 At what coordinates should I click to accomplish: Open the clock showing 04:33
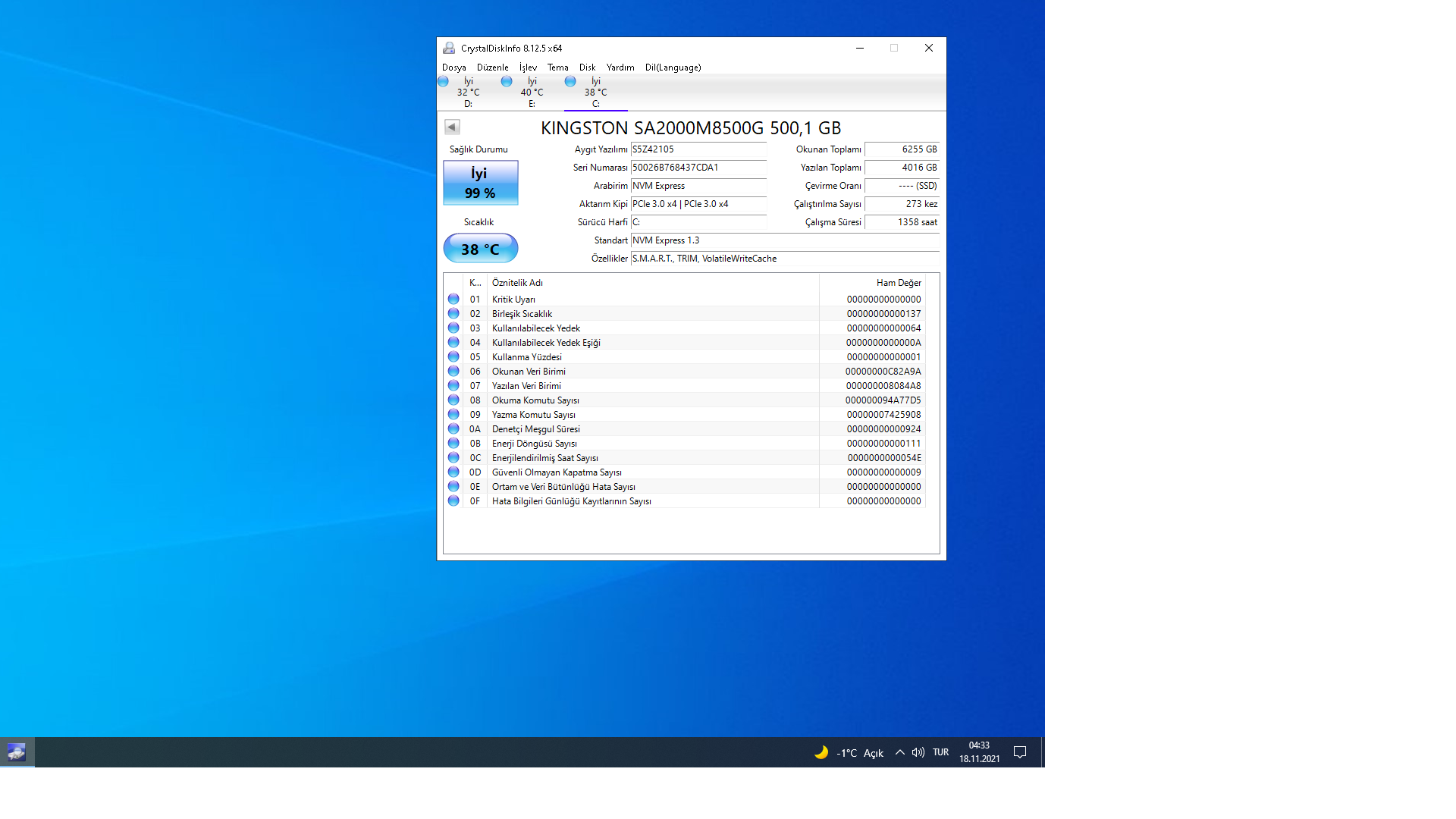979,752
